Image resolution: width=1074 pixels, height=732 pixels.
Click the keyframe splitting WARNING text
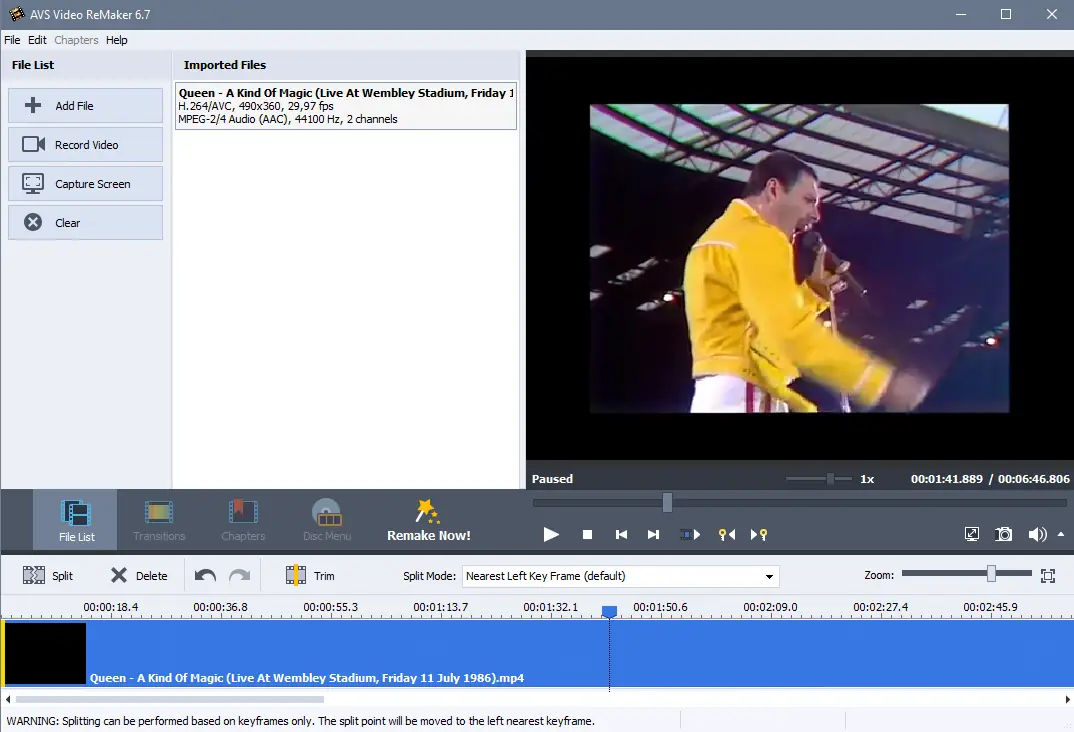click(x=301, y=720)
